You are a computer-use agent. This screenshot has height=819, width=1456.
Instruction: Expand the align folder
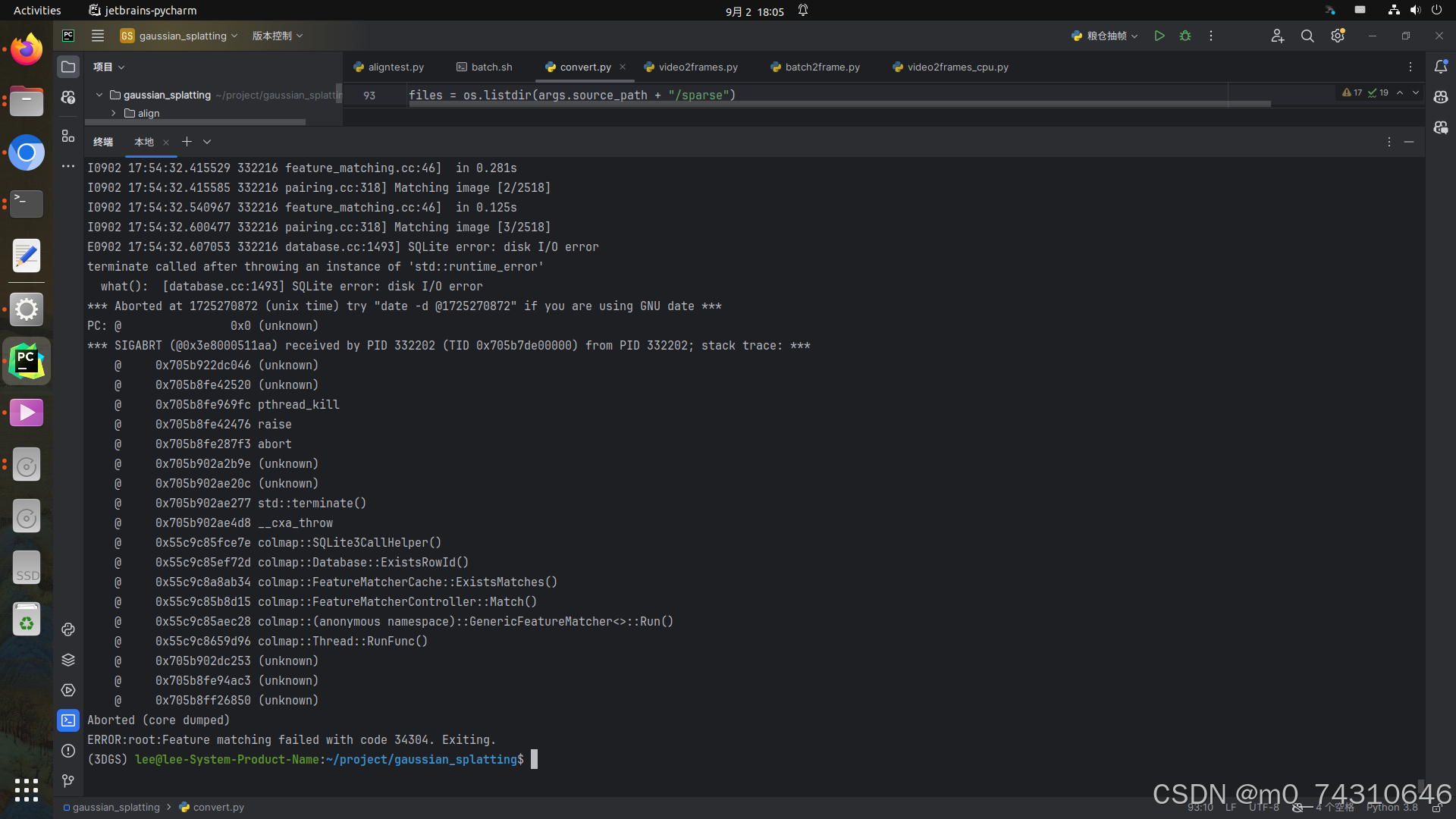pos(113,113)
